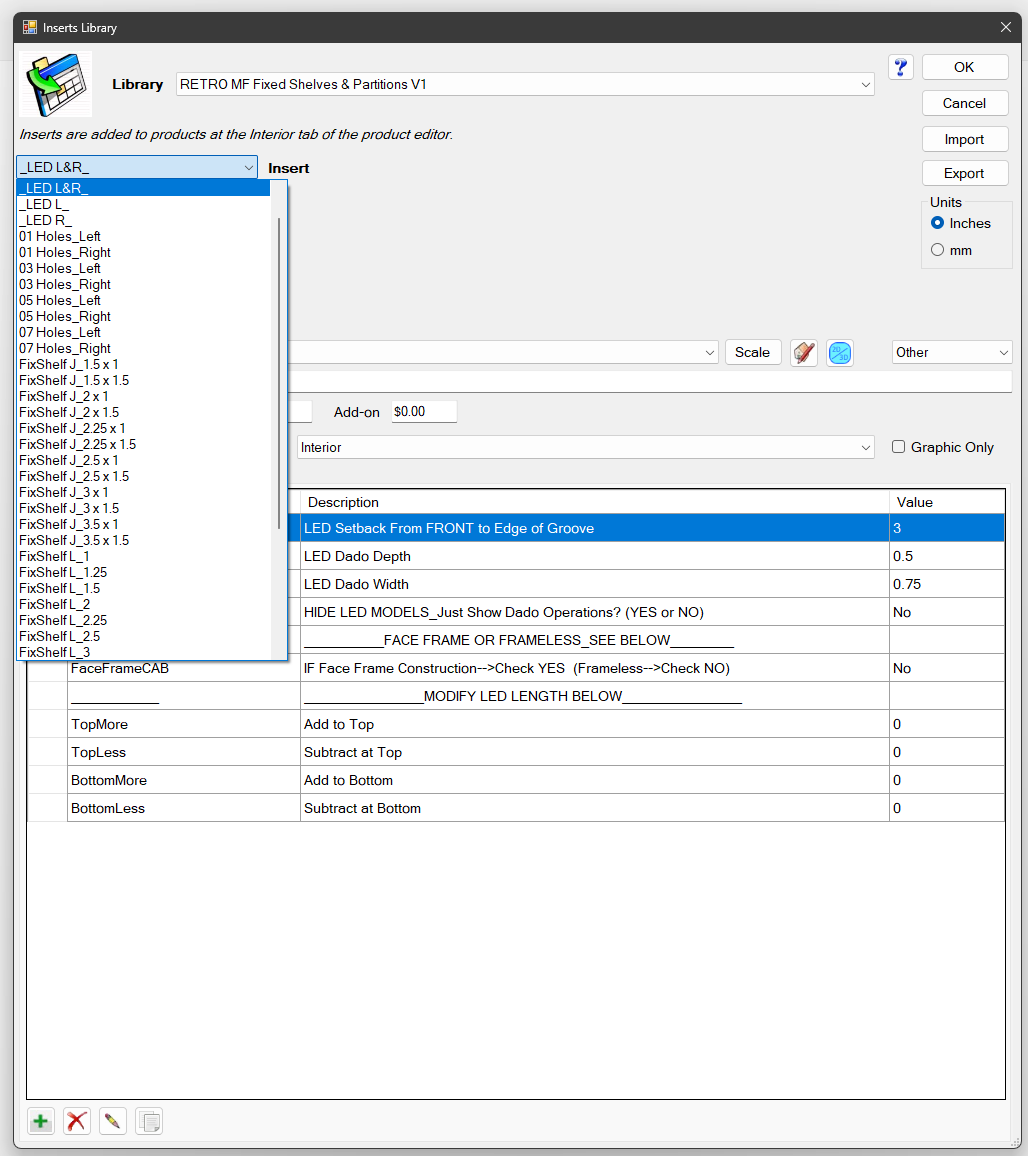The height and width of the screenshot is (1156, 1028).
Task: Click the pencil edit parameter icon
Action: click(x=113, y=1121)
